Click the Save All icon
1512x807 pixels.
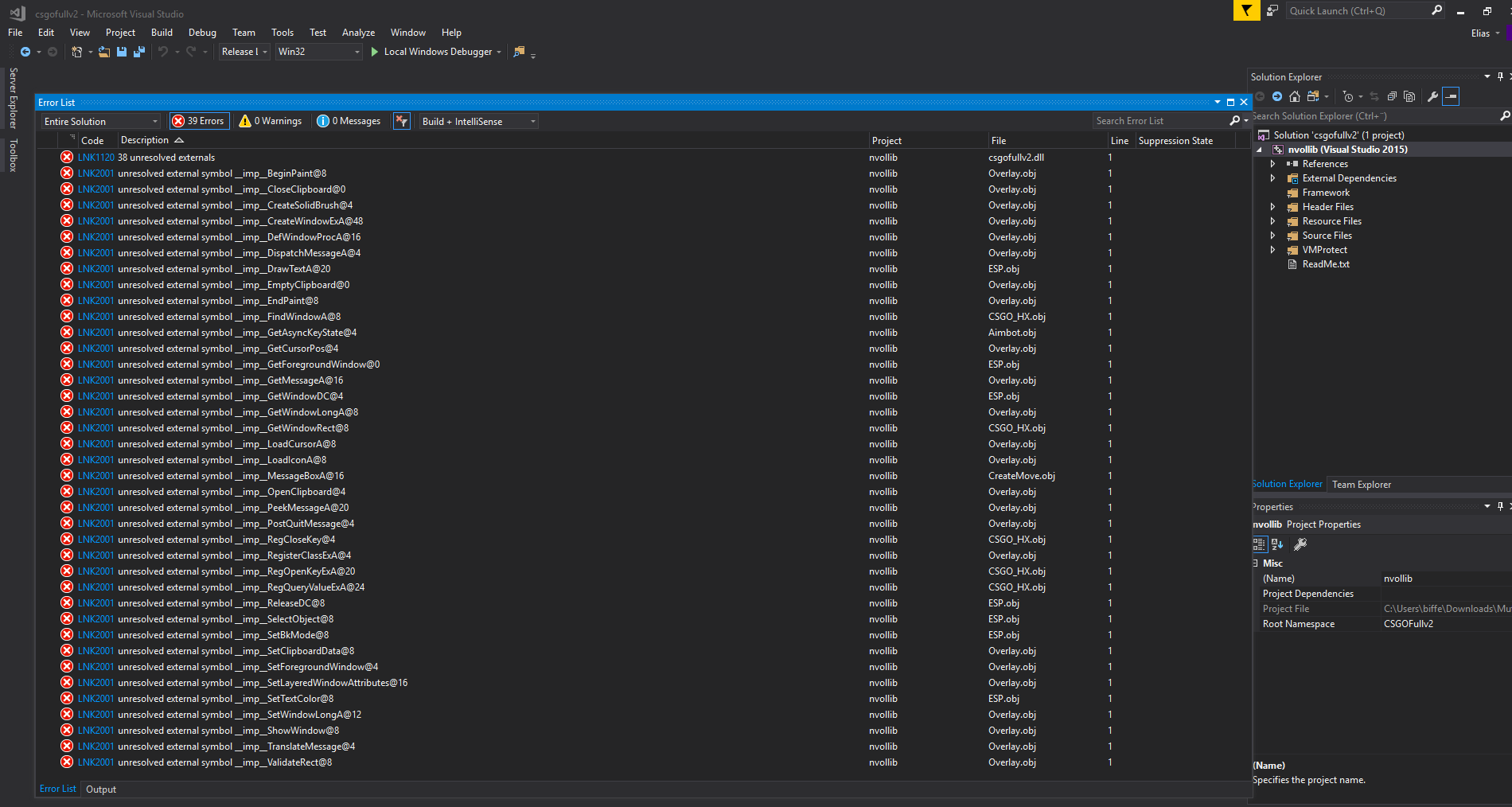coord(139,52)
